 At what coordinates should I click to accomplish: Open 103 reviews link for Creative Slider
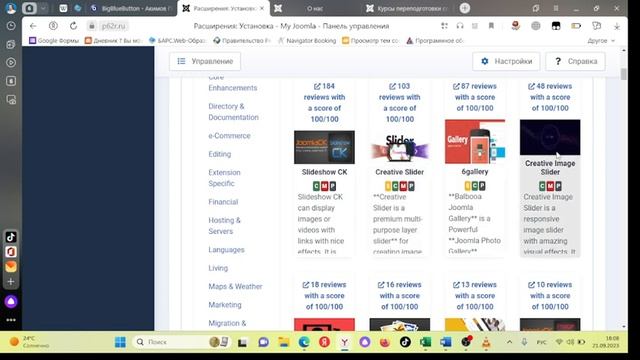coord(400,102)
